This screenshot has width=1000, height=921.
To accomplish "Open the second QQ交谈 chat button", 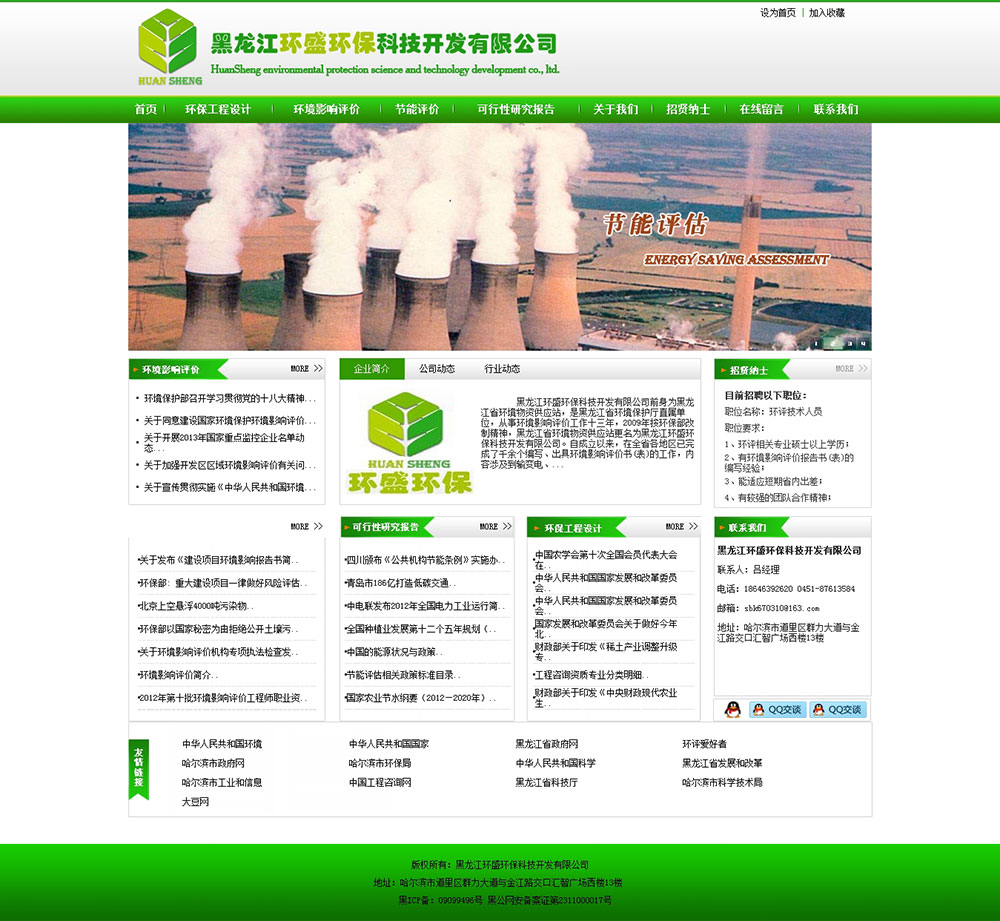I will click(837, 709).
